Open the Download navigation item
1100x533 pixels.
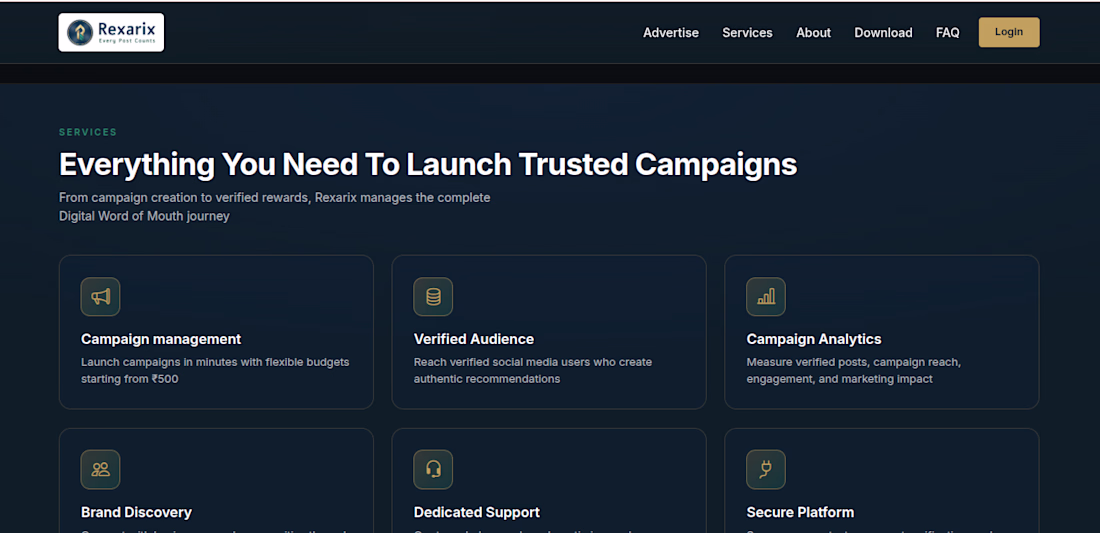[883, 33]
